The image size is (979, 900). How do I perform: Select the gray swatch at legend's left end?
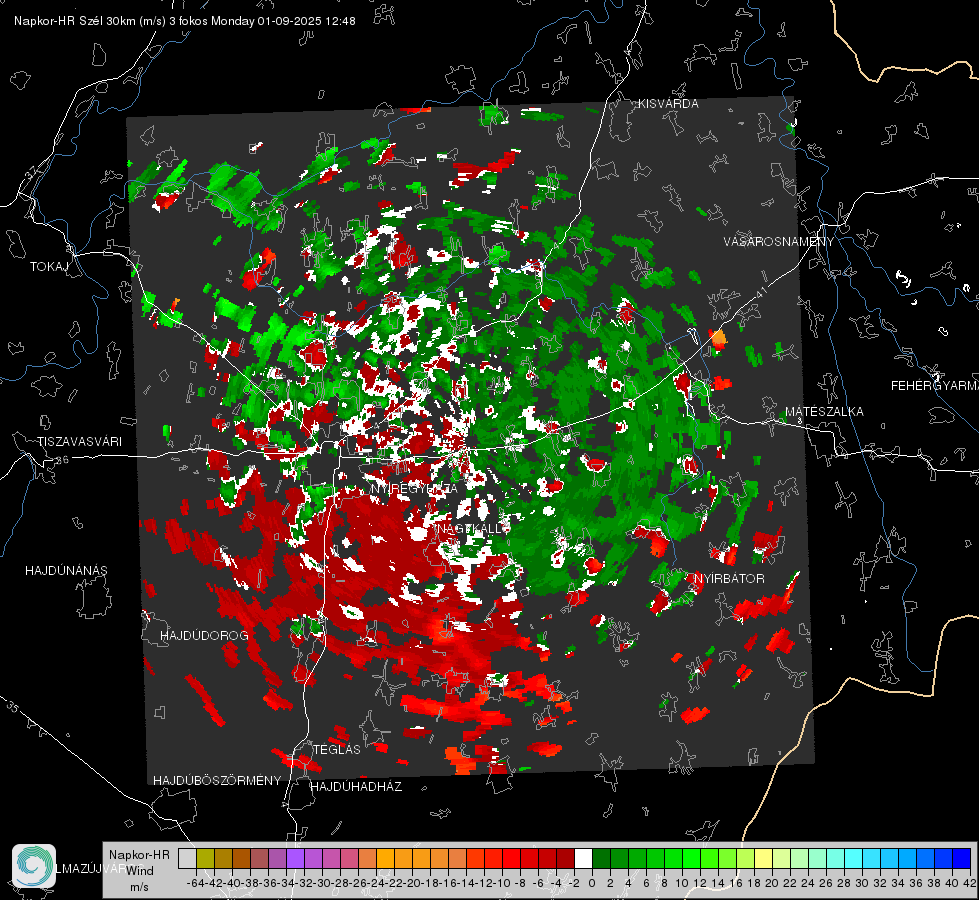click(187, 858)
